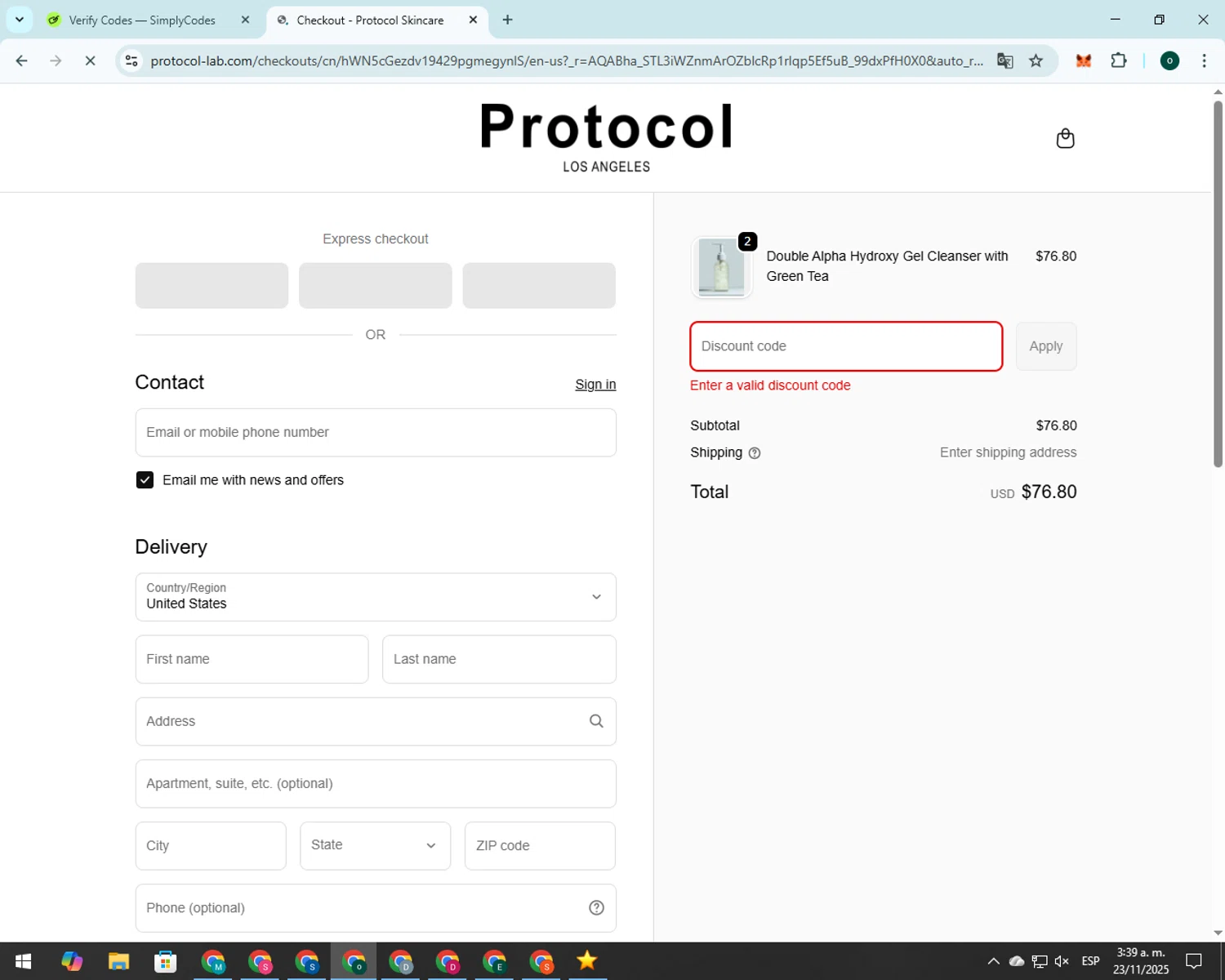Click the ESP language indicator
1225x980 pixels.
(1090, 961)
